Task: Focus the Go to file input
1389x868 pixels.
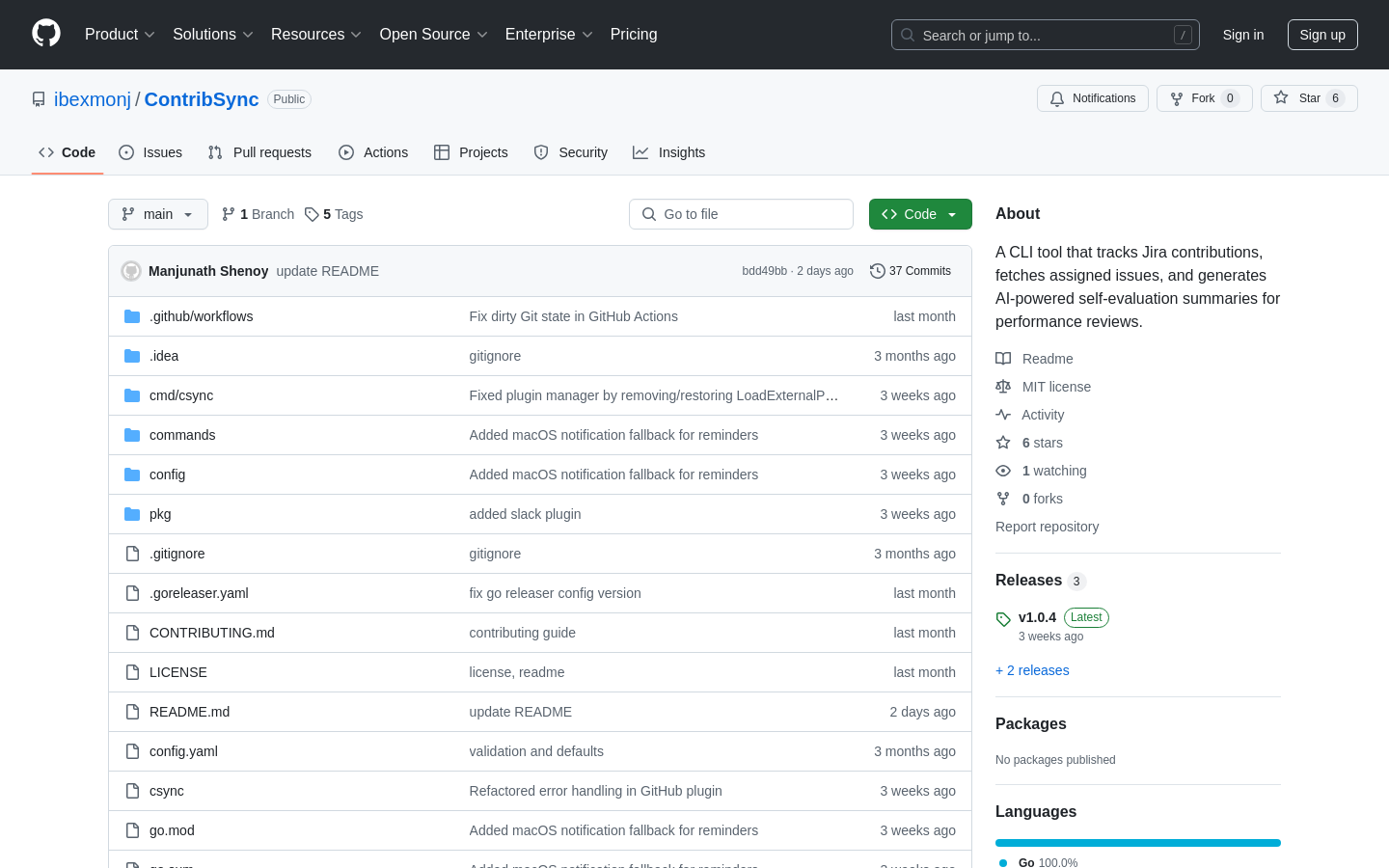Action: 741,214
